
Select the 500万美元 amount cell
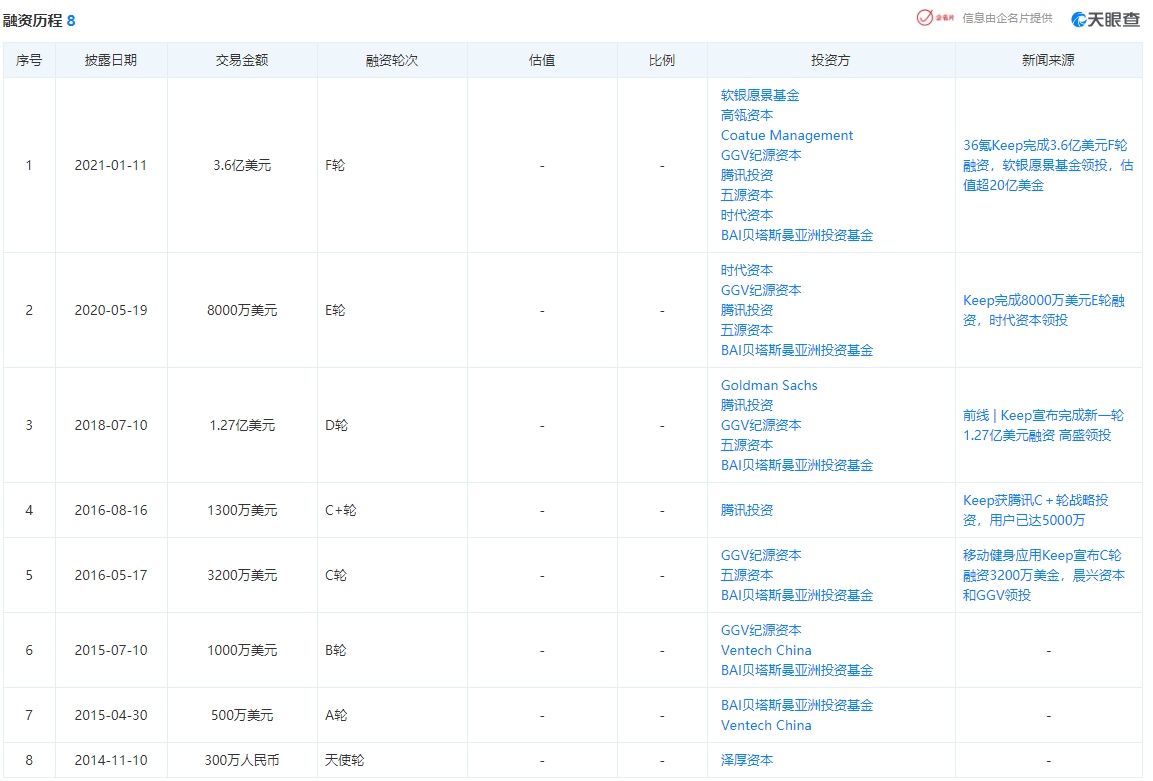coord(242,715)
